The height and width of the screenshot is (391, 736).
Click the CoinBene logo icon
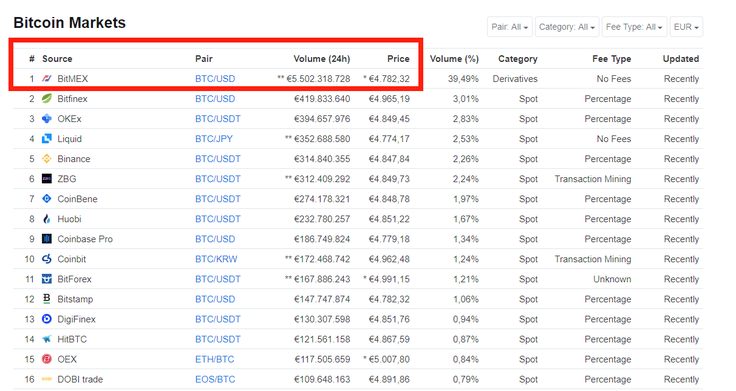coord(46,199)
